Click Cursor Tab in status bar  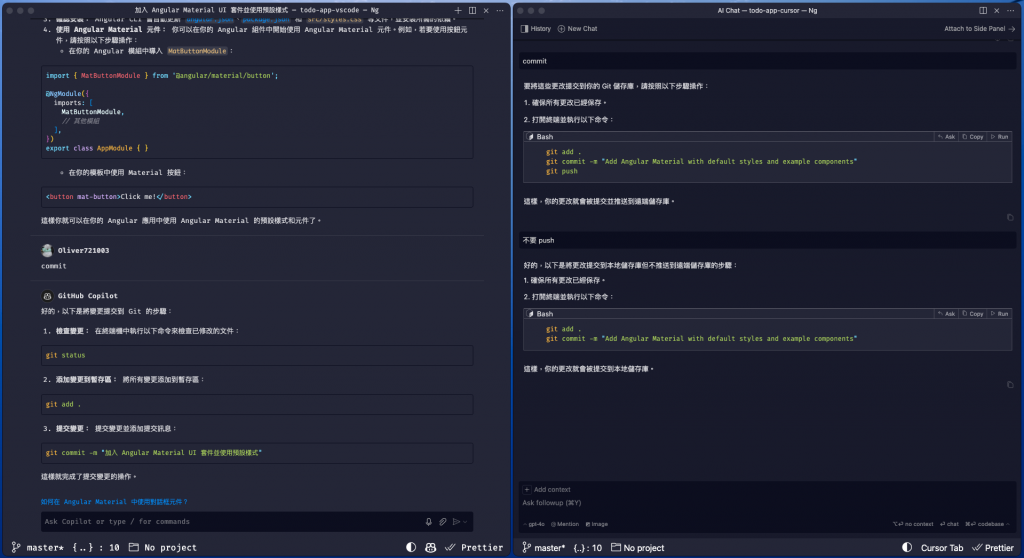[942, 548]
